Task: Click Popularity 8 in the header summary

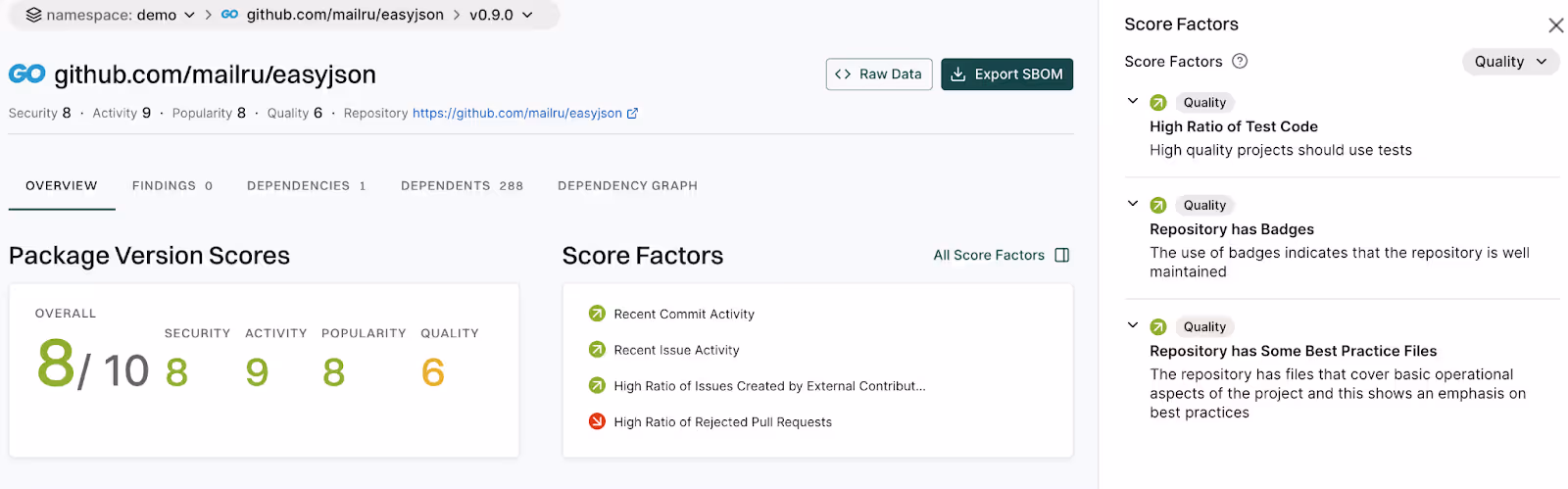Action: coord(209,114)
